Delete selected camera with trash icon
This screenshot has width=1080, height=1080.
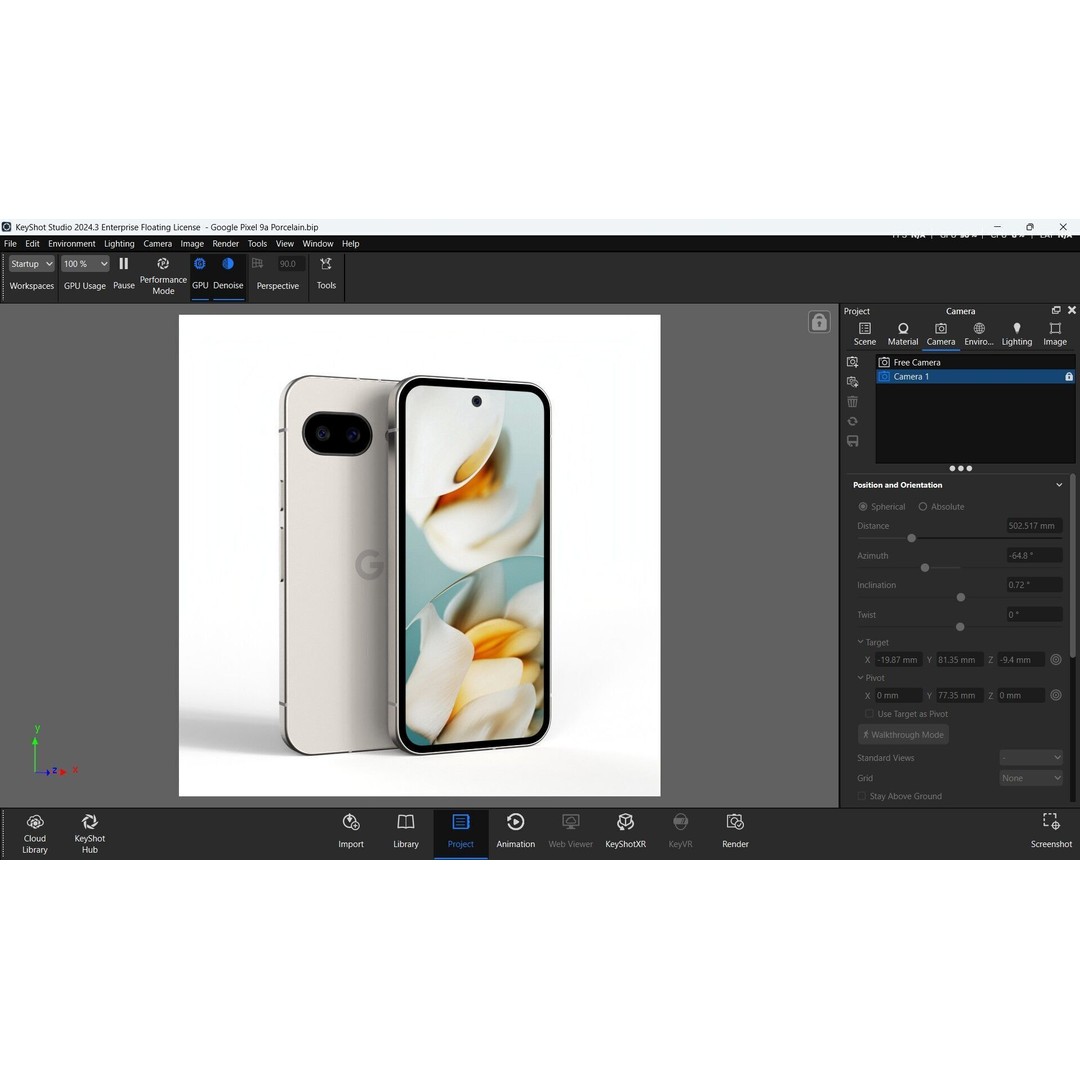[x=853, y=402]
